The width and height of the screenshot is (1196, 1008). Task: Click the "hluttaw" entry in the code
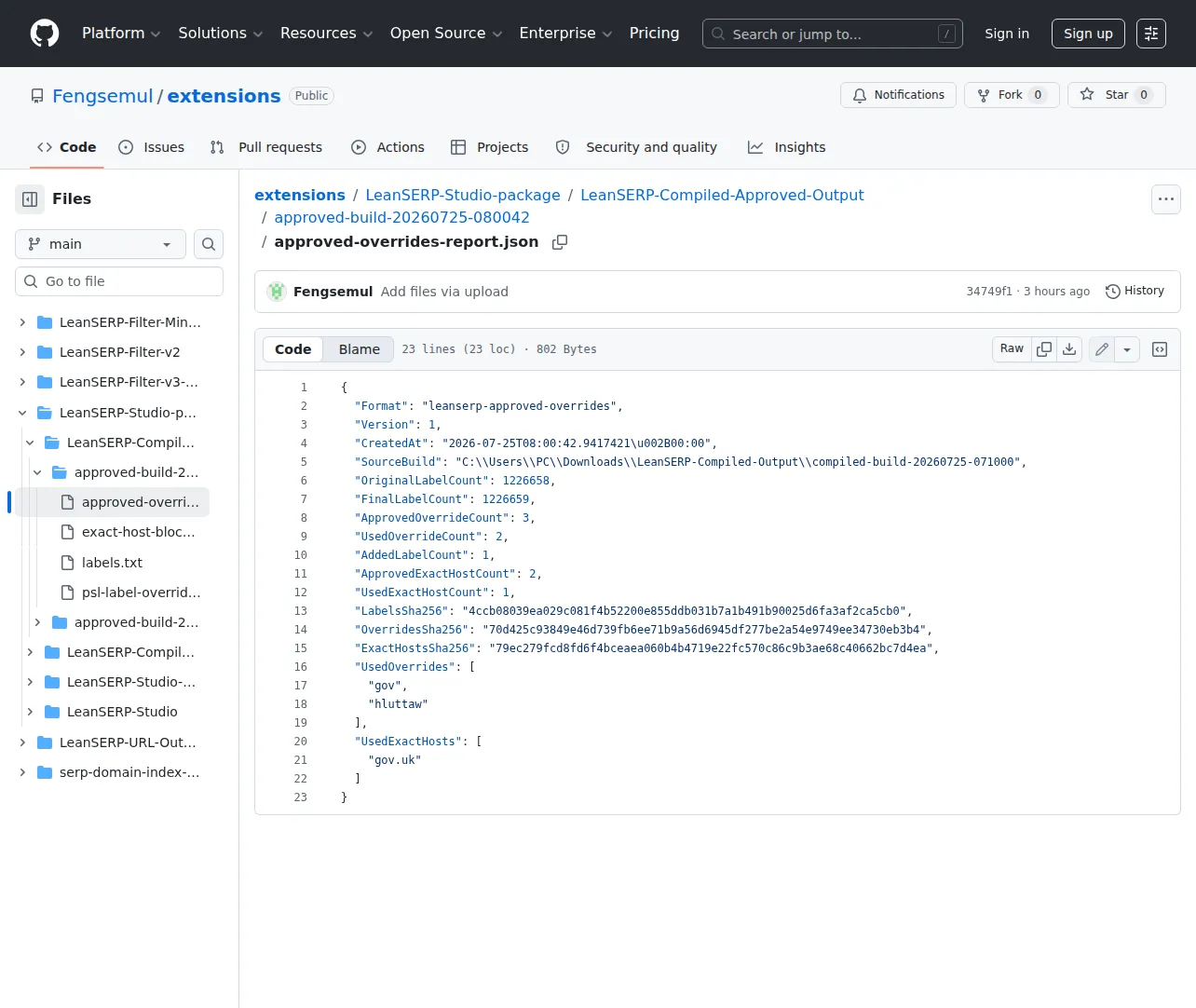398,704
